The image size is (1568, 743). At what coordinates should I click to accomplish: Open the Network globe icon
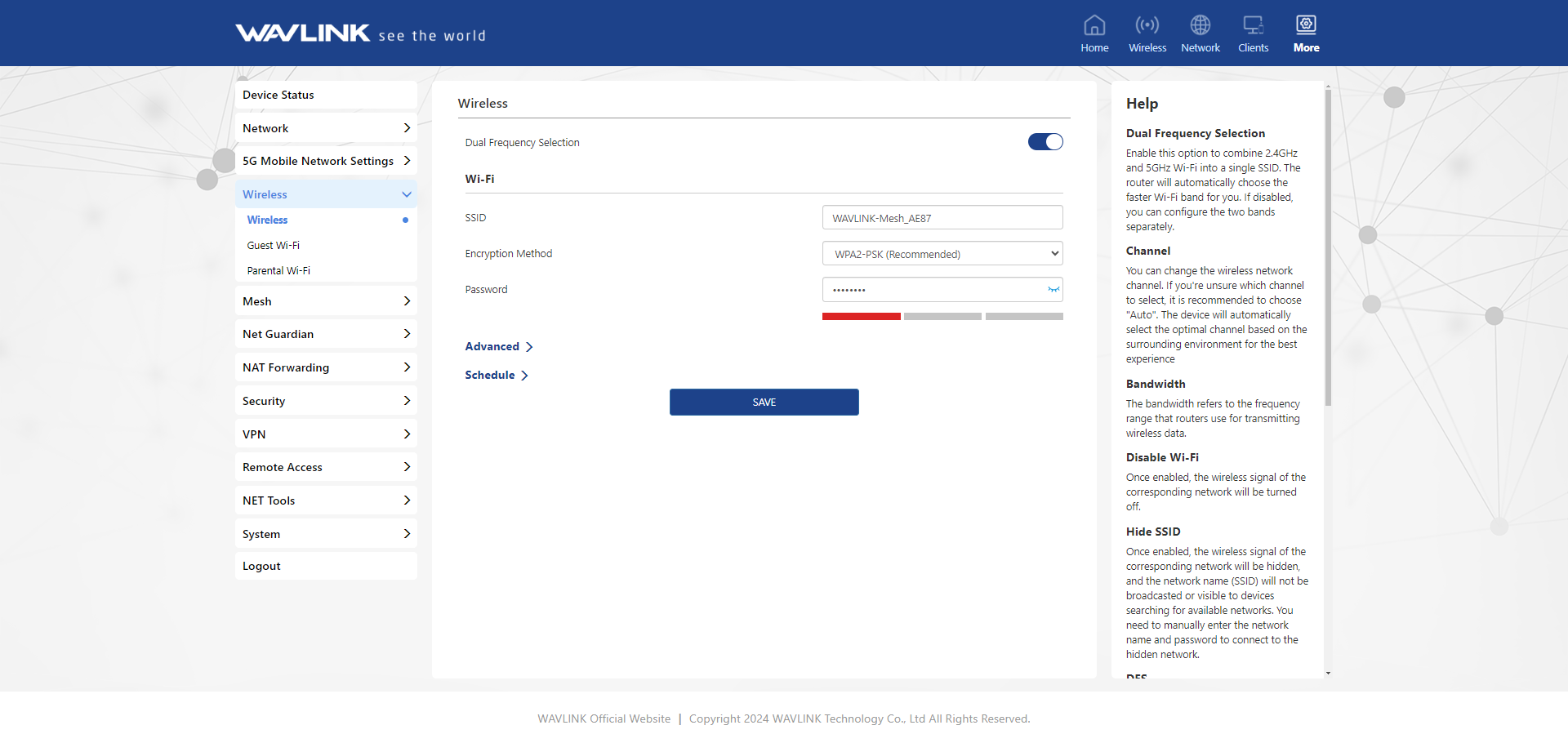(1200, 26)
